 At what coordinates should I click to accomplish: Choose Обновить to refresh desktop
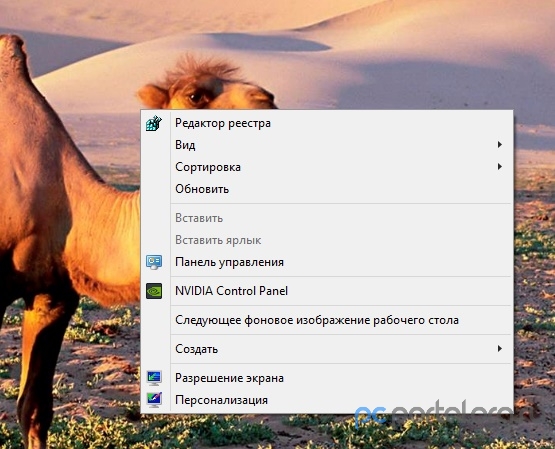click(x=327, y=189)
